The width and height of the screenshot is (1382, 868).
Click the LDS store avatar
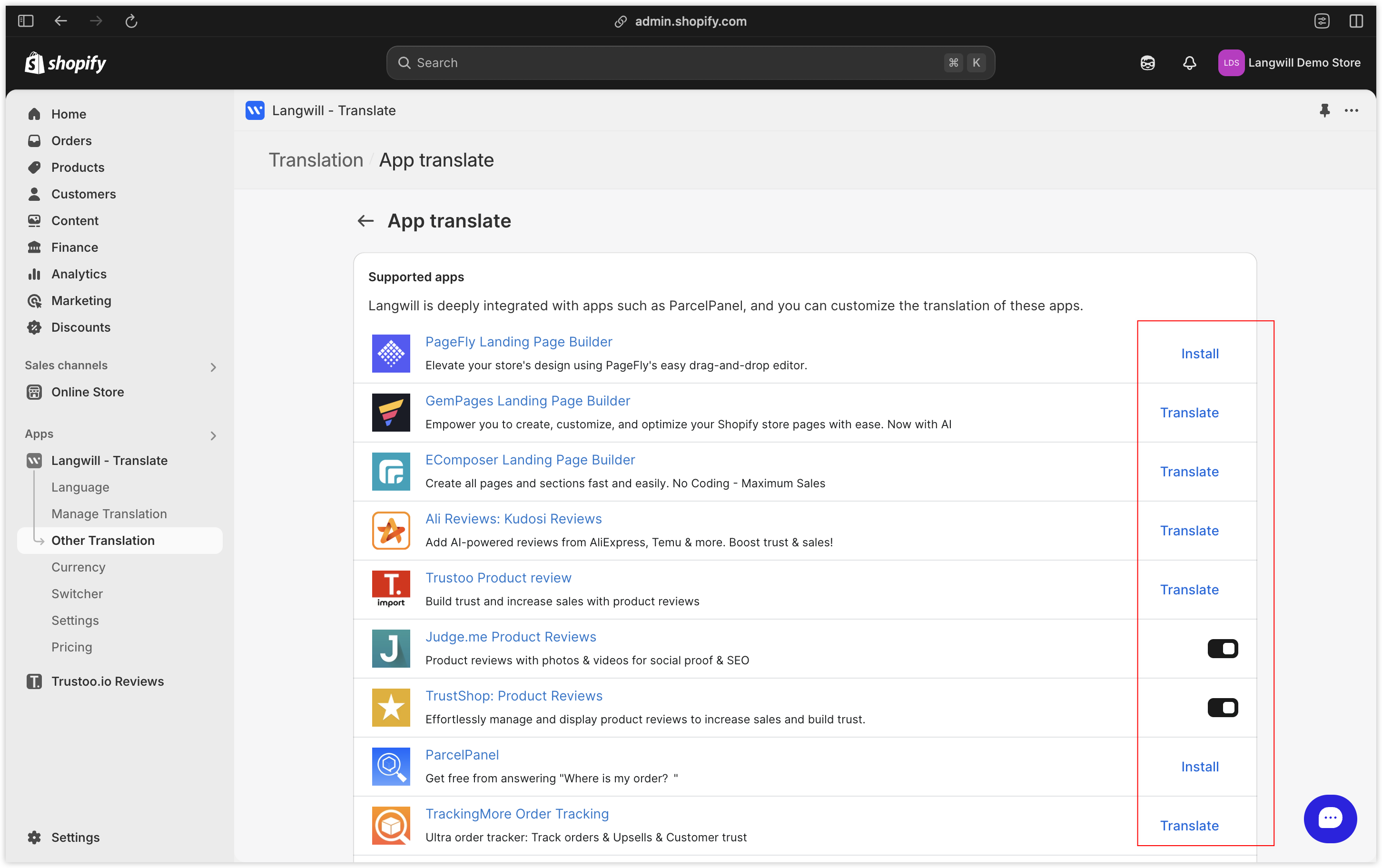[x=1231, y=62]
